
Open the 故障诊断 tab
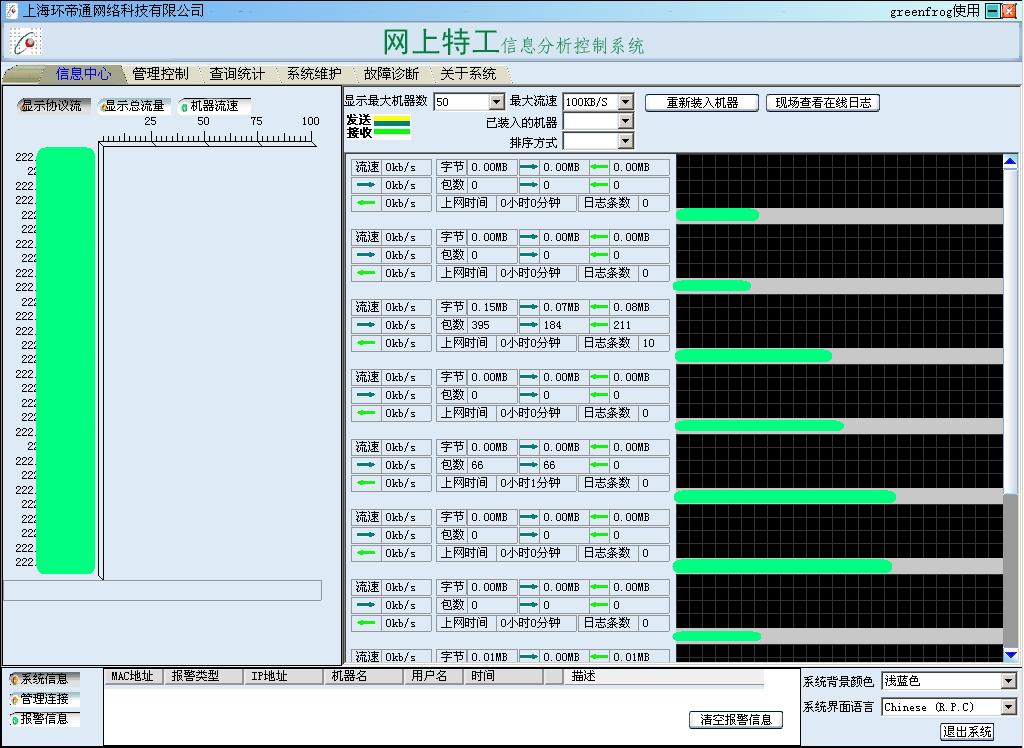click(x=391, y=74)
